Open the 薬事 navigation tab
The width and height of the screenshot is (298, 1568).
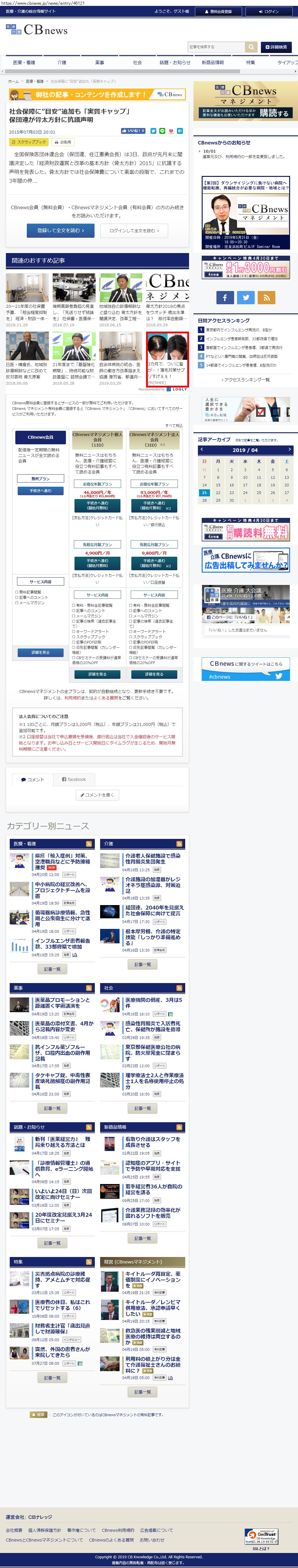pyautogui.click(x=99, y=62)
